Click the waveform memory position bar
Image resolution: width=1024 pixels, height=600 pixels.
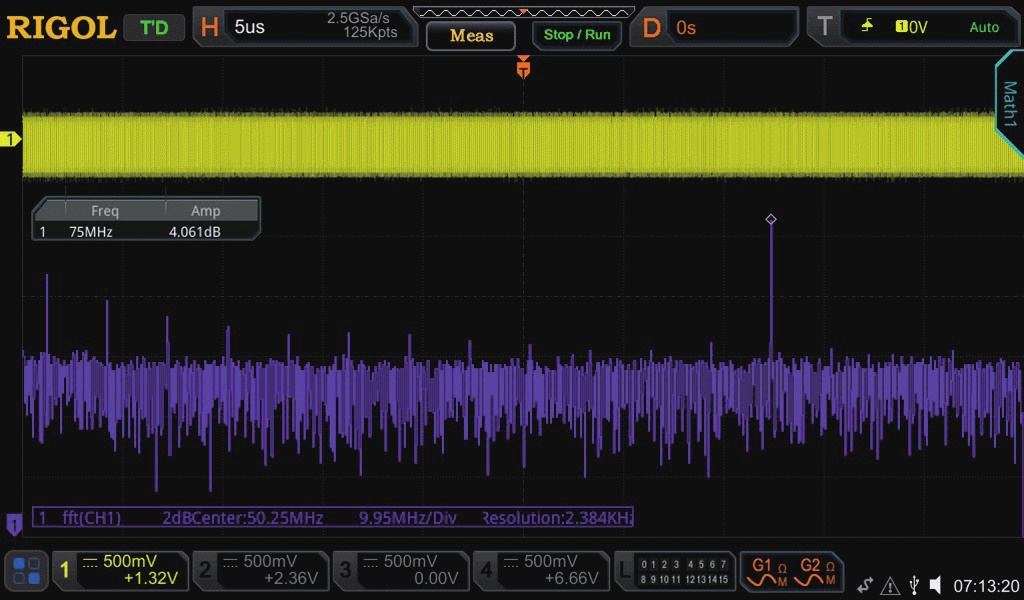(x=523, y=12)
